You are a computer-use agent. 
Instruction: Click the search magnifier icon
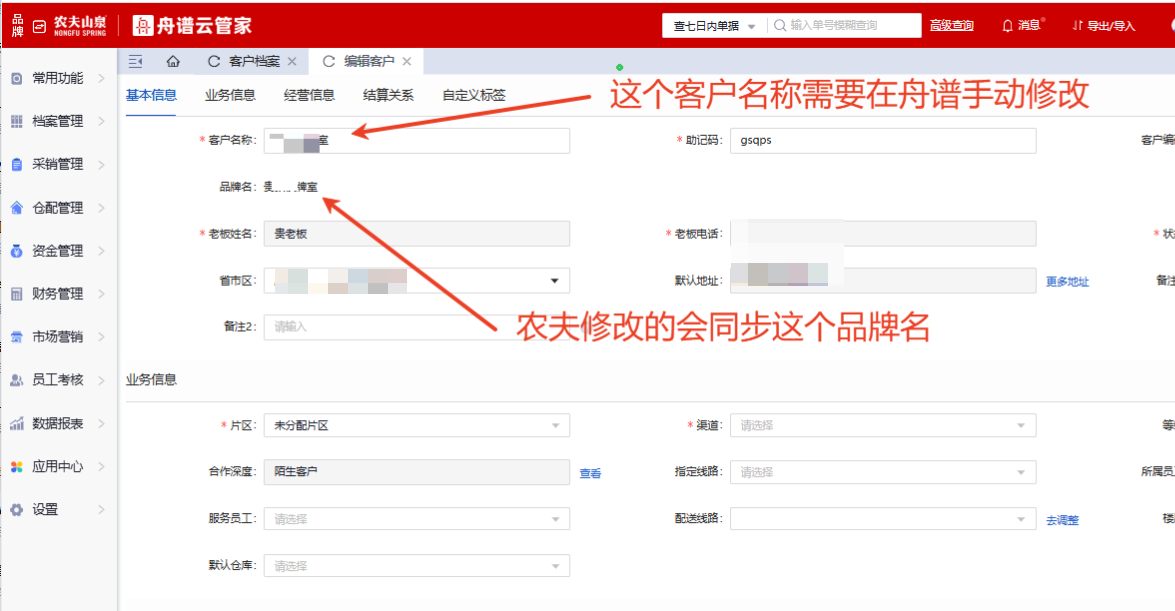coord(779,26)
